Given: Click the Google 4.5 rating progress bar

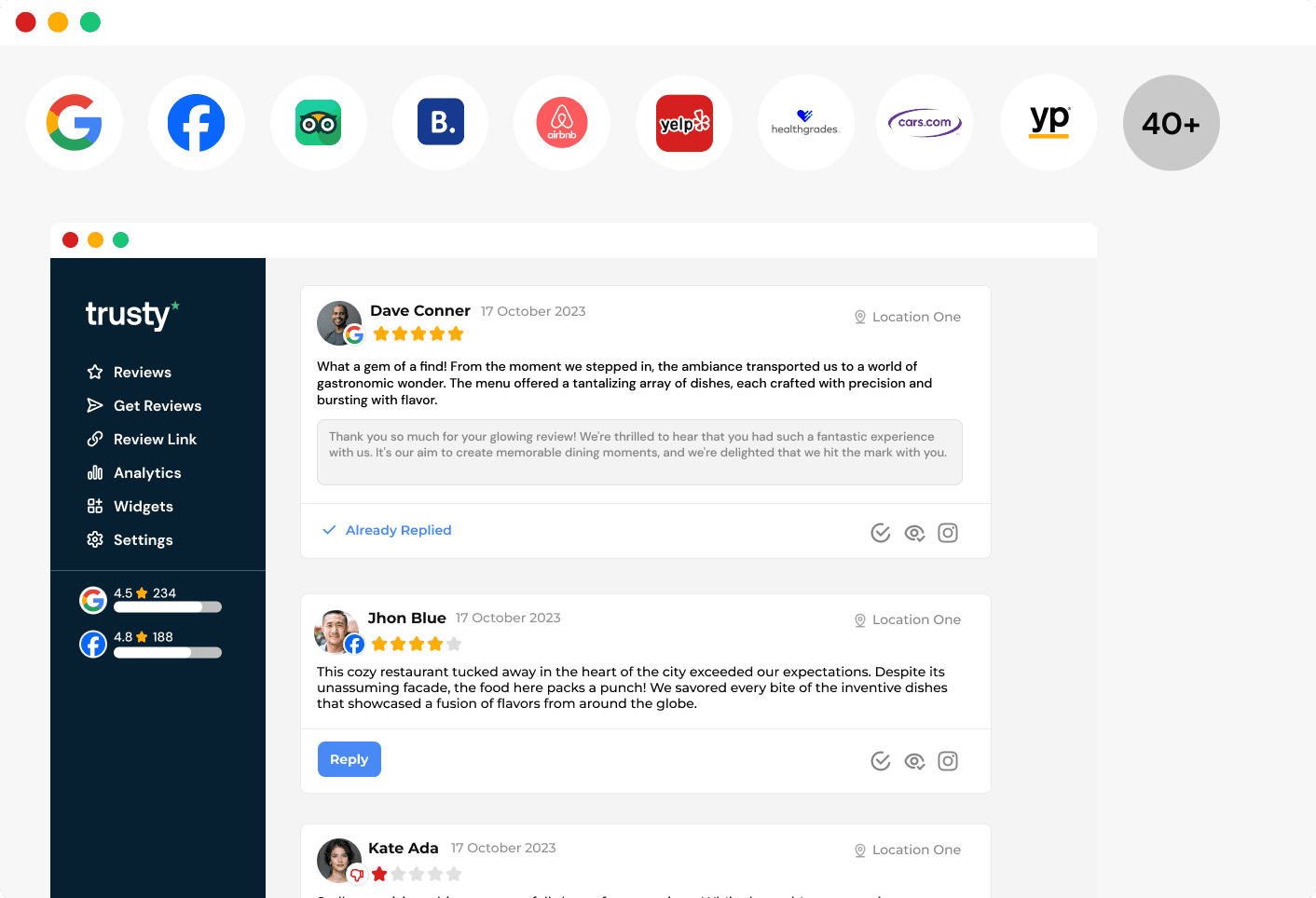Looking at the screenshot, I should click(168, 607).
